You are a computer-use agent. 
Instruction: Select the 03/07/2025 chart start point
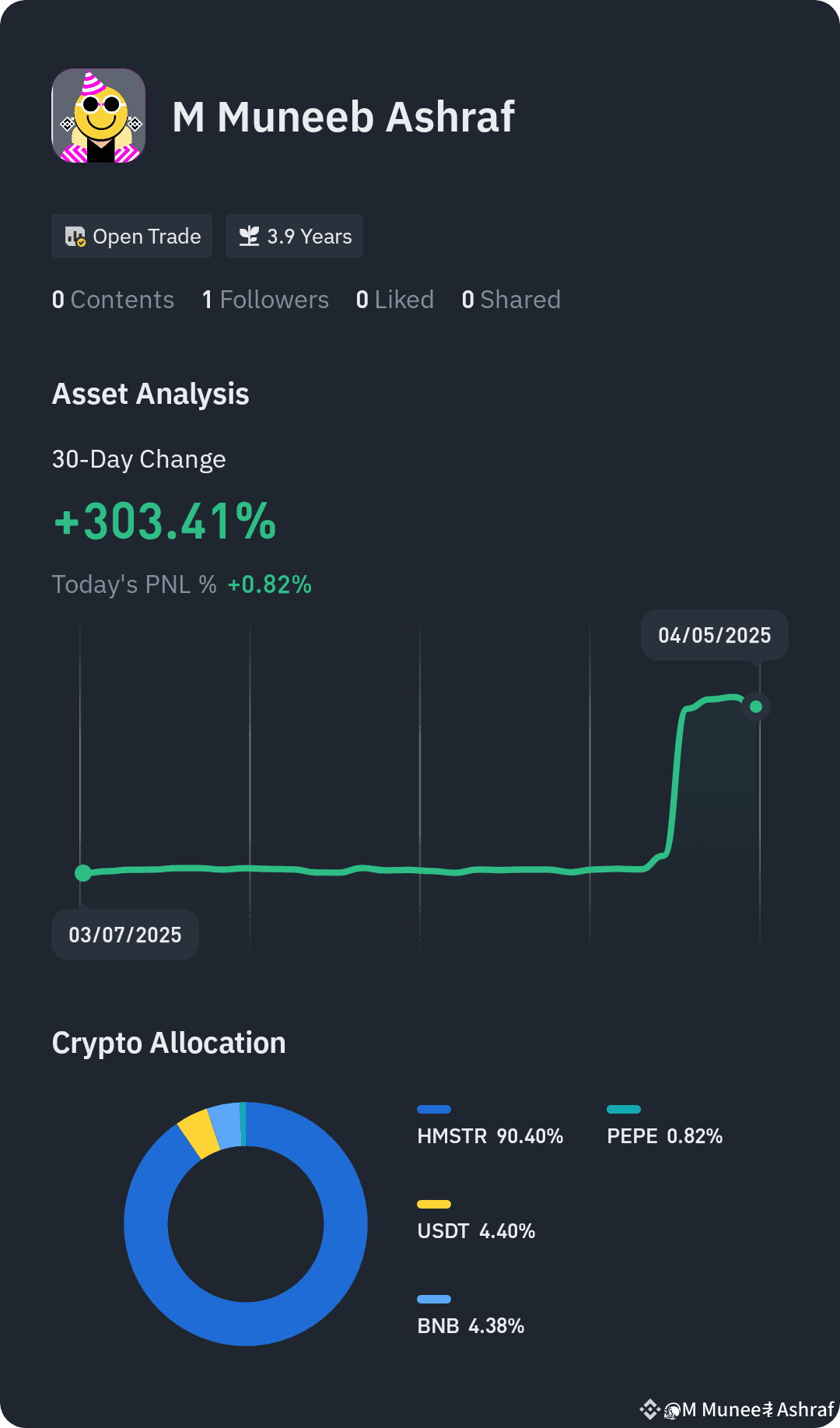point(83,873)
